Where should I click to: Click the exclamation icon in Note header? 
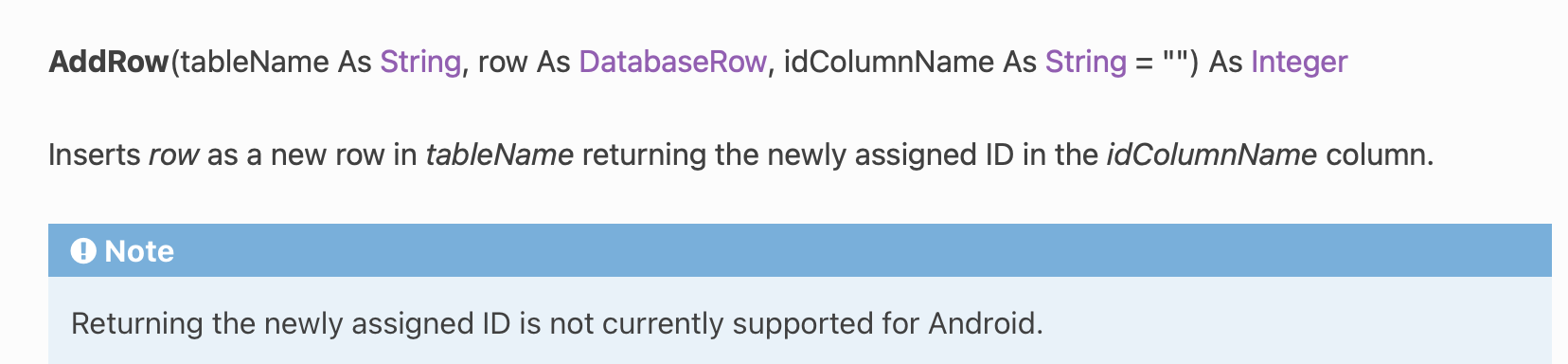point(83,251)
